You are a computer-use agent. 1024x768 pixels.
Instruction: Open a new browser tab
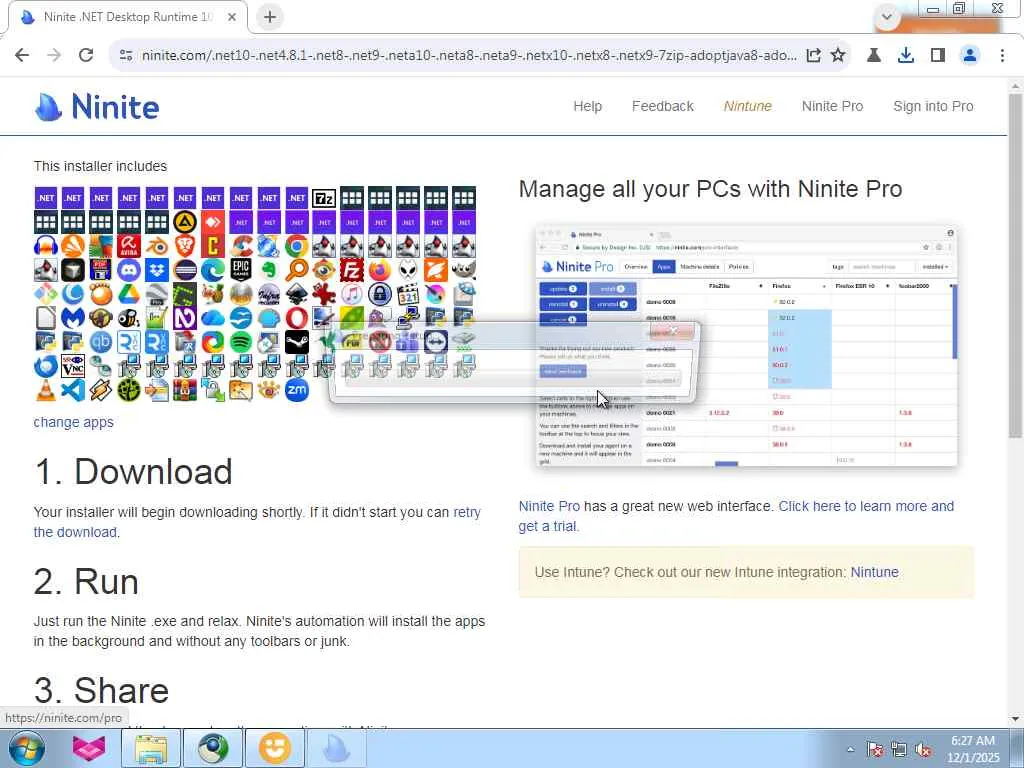(x=270, y=17)
